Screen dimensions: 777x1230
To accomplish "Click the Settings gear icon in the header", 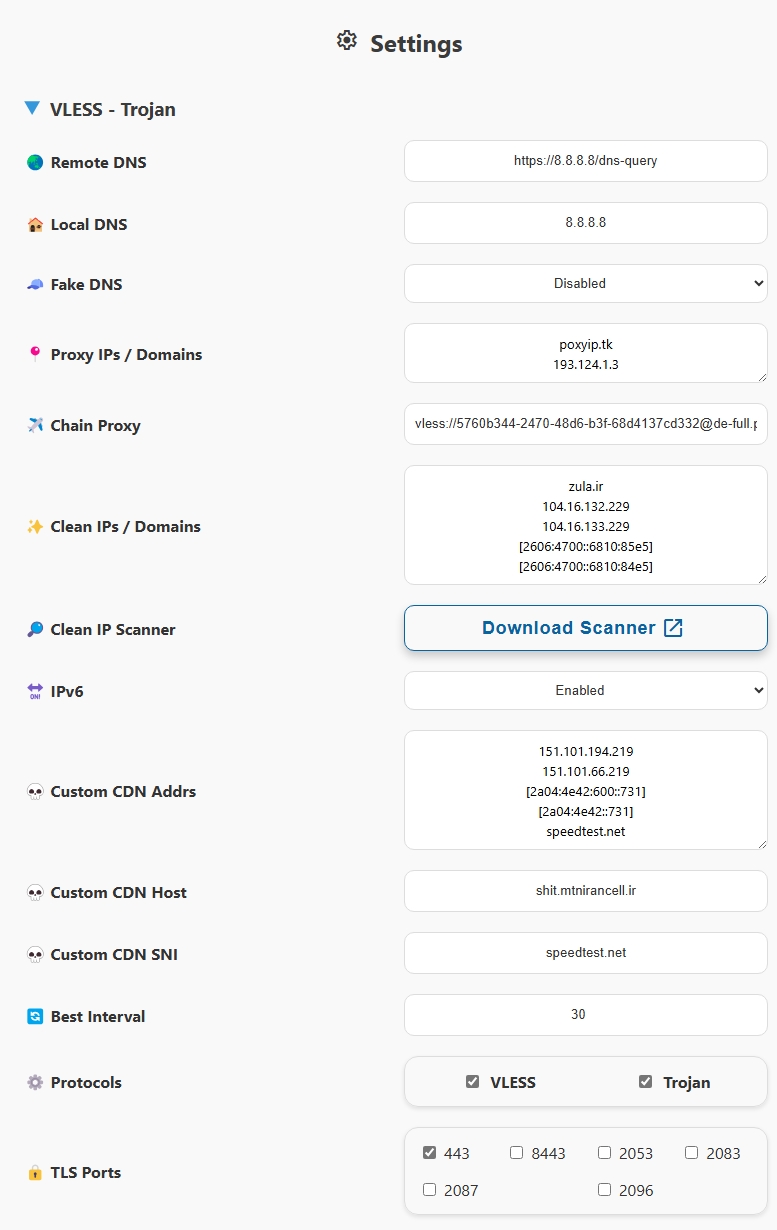I will tap(347, 41).
